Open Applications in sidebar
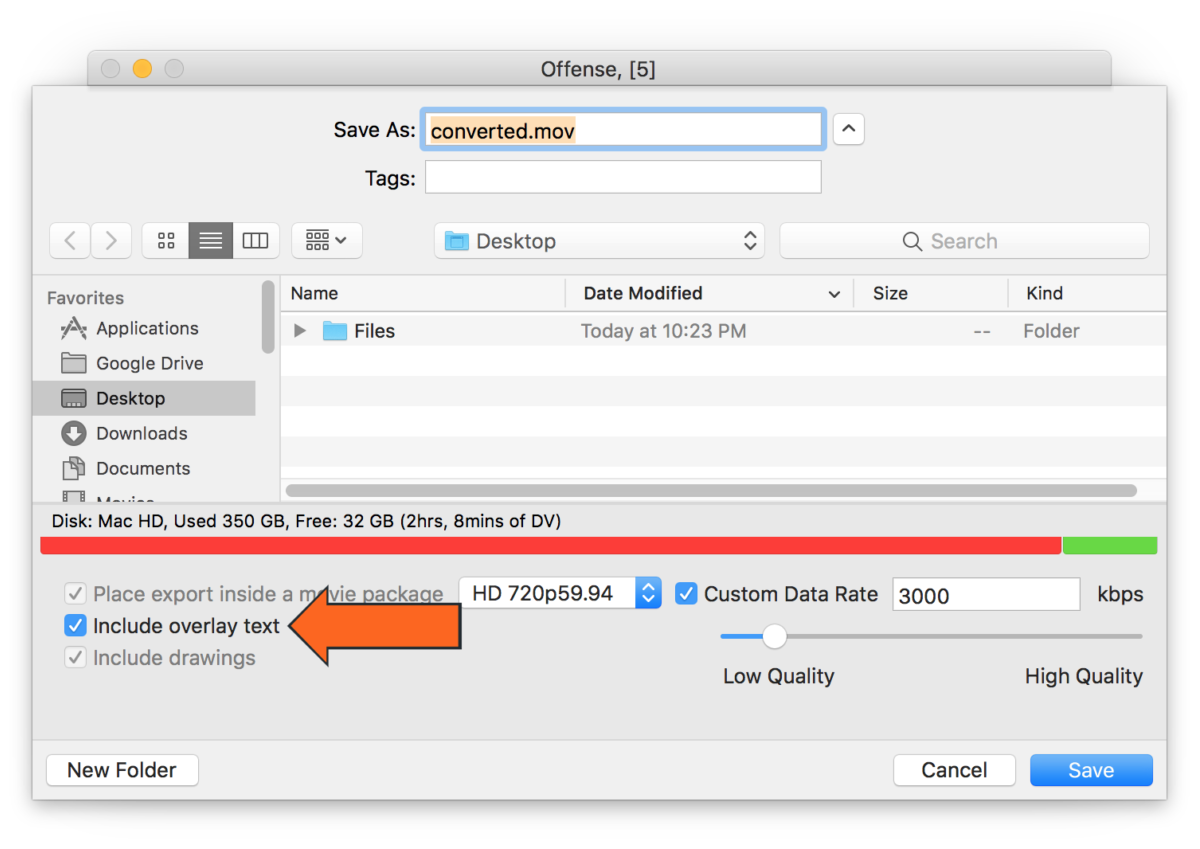The image size is (1200, 849). click(146, 328)
